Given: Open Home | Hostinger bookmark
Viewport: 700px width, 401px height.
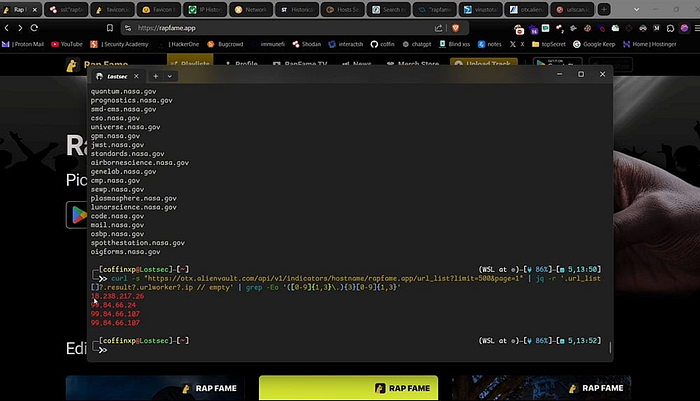Looking at the screenshot, I should tap(650, 44).
